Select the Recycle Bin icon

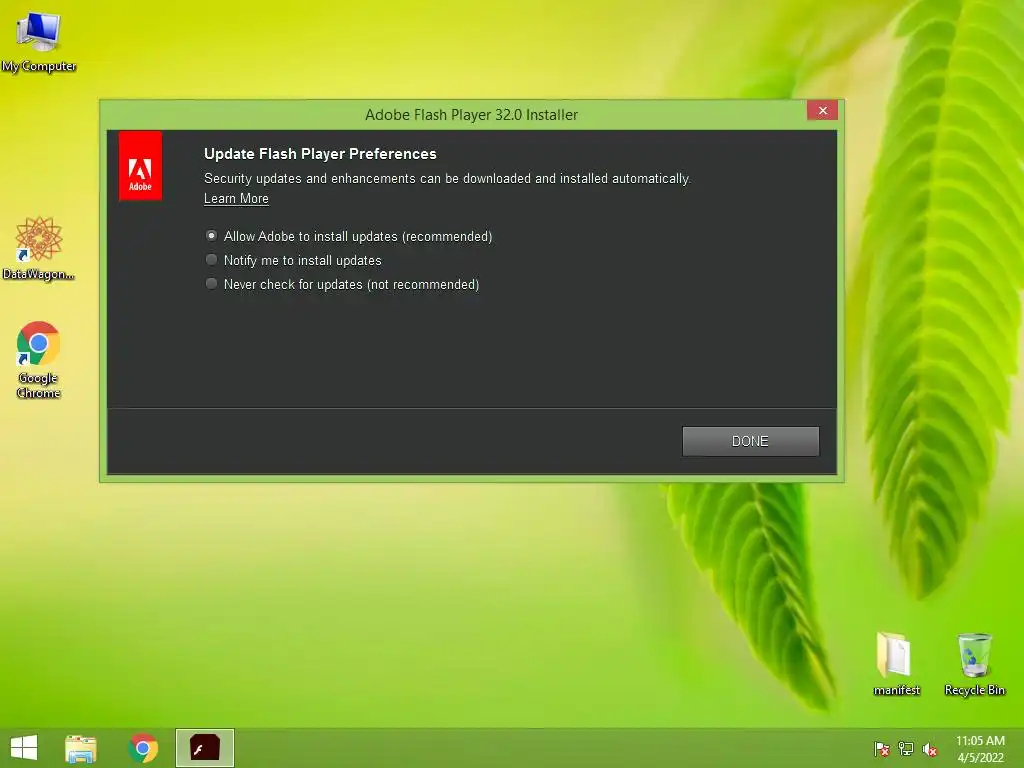(x=974, y=663)
